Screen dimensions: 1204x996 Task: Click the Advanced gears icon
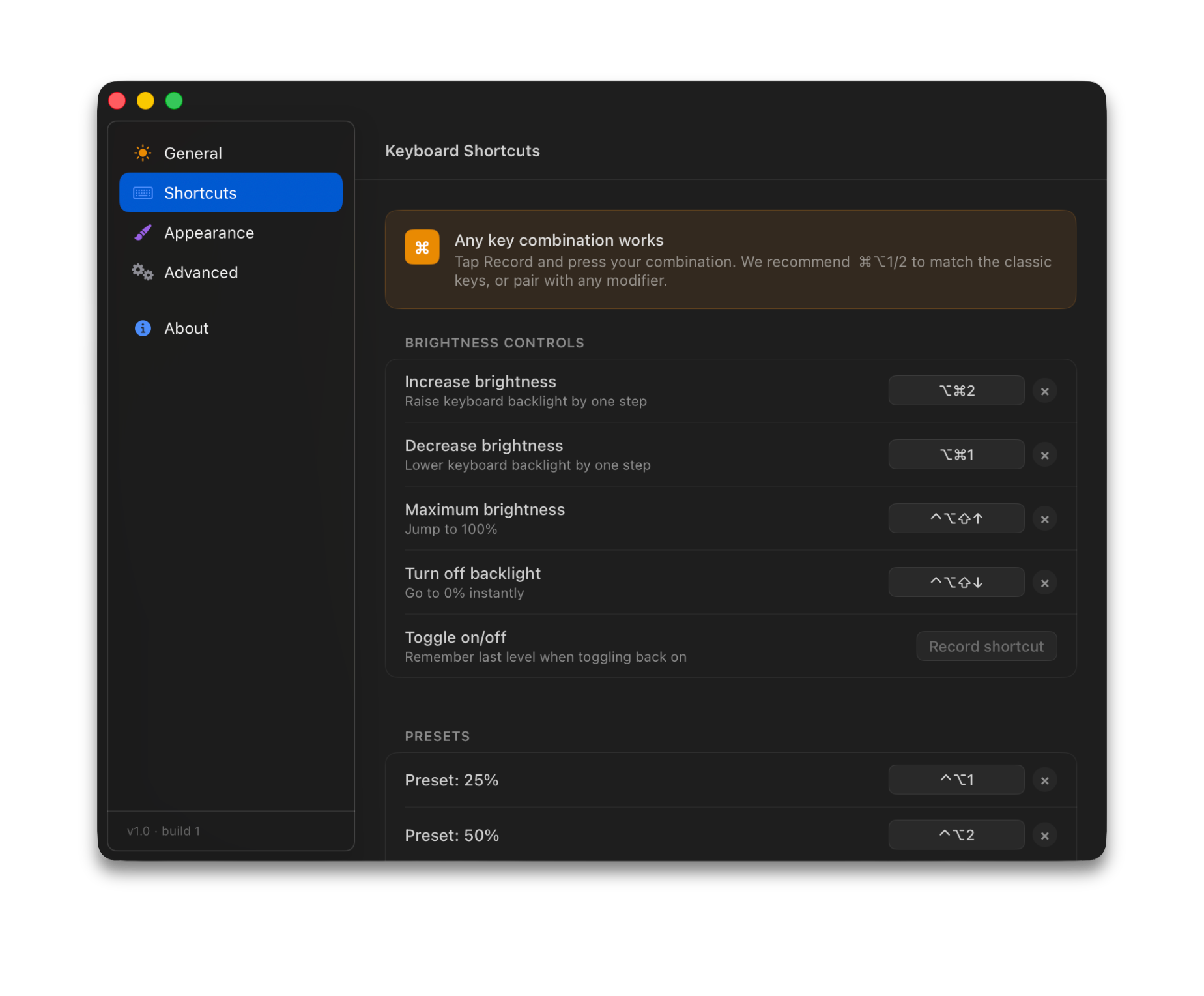click(x=143, y=272)
